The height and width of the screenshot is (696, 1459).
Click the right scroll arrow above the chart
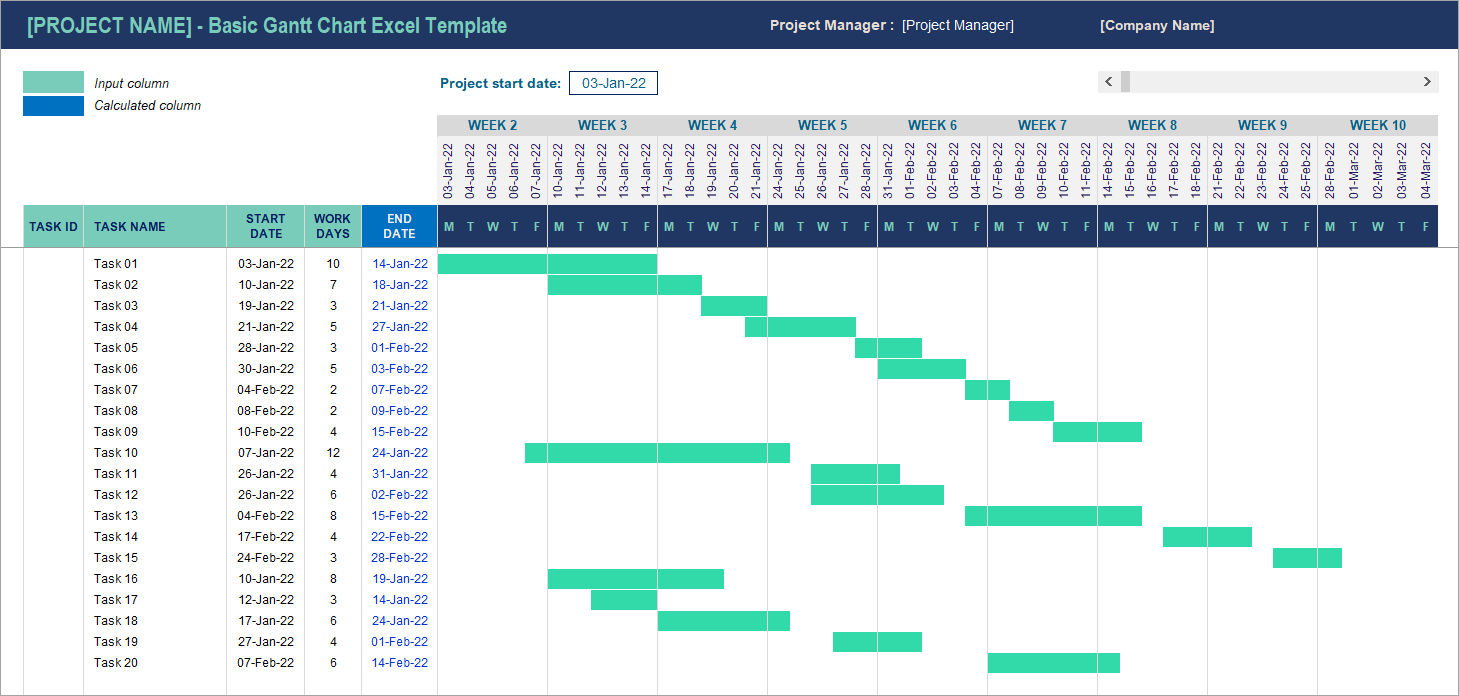[x=1428, y=81]
